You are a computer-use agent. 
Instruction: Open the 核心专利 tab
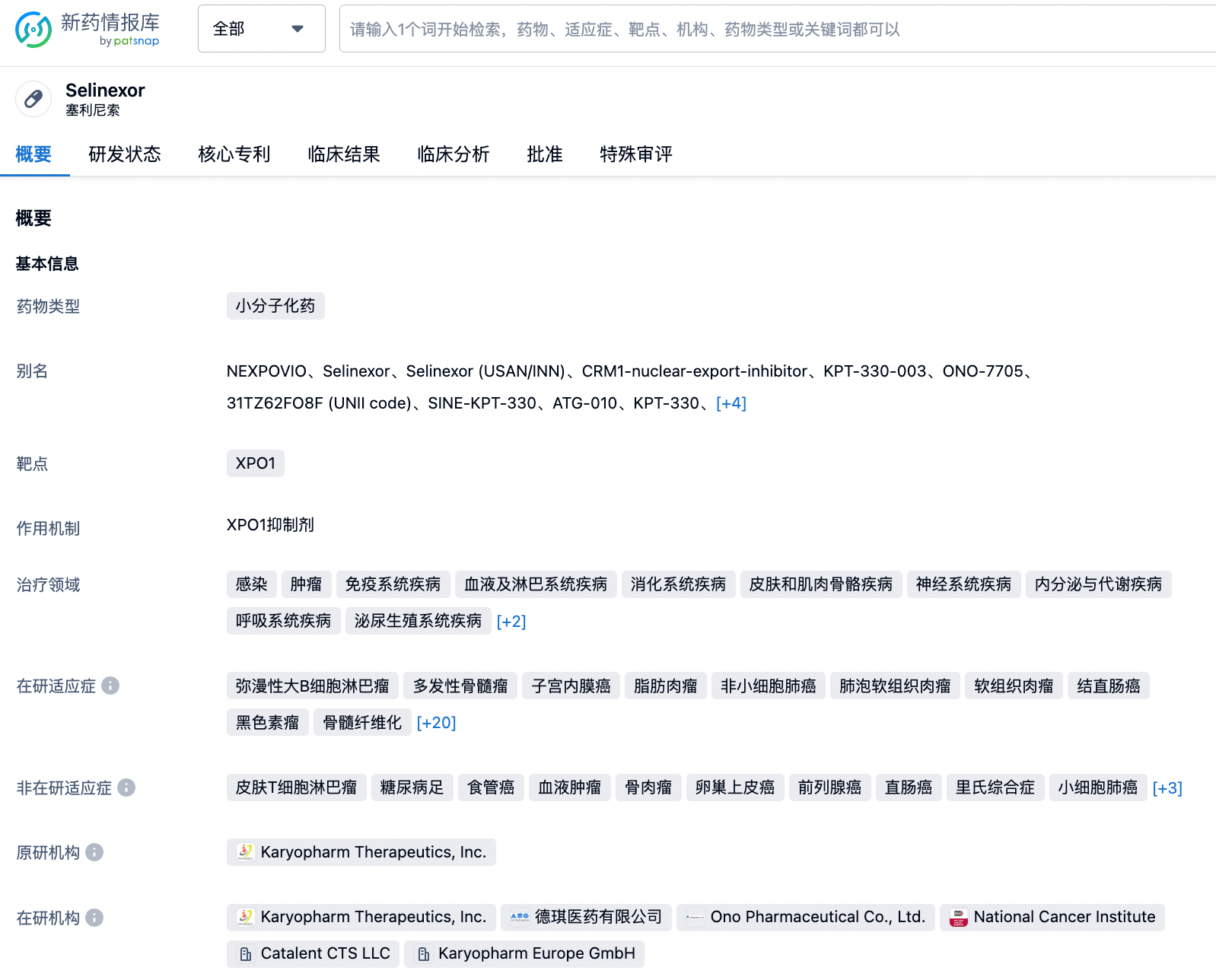coord(234,154)
